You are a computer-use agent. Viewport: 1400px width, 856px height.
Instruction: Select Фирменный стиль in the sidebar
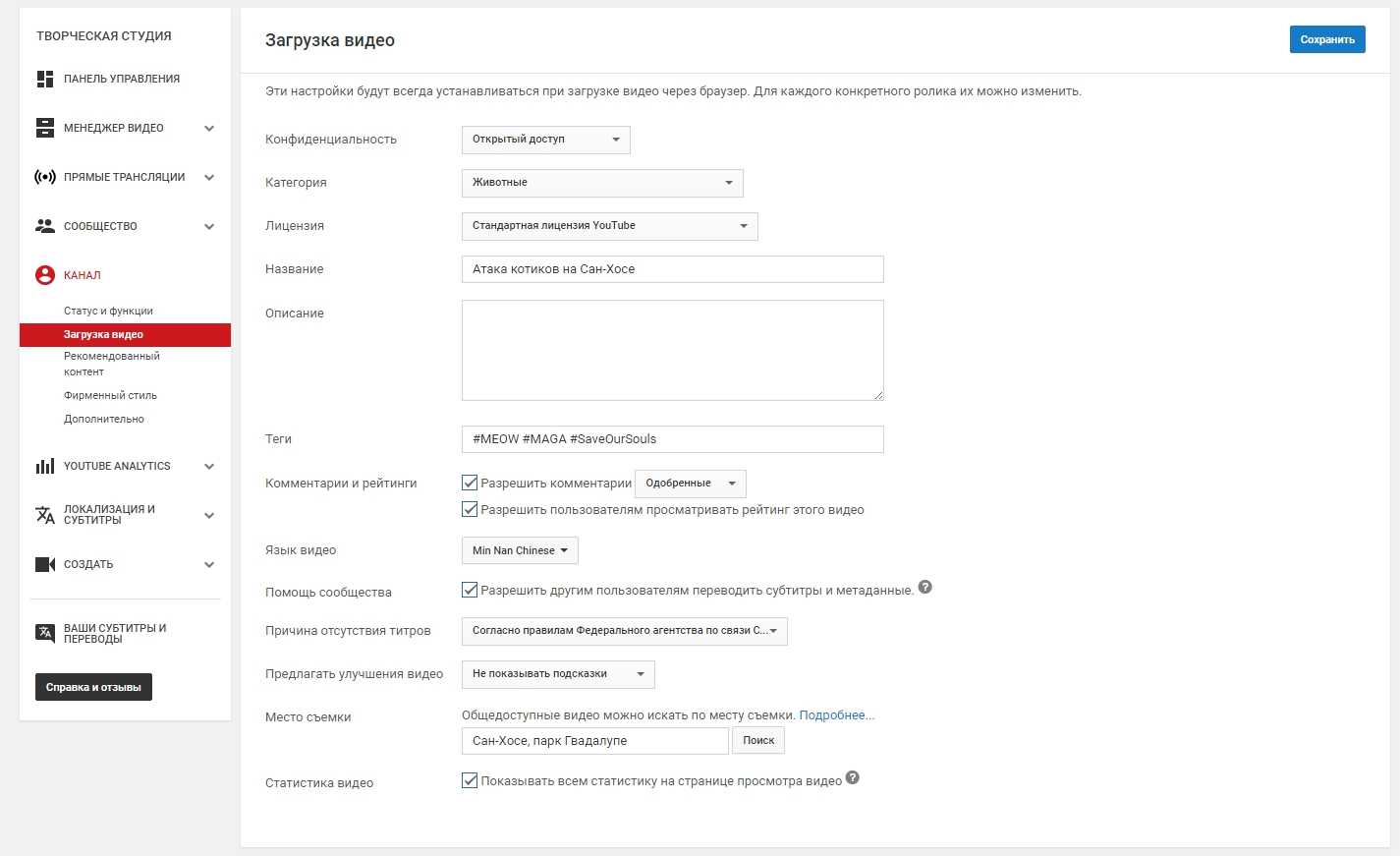point(110,395)
